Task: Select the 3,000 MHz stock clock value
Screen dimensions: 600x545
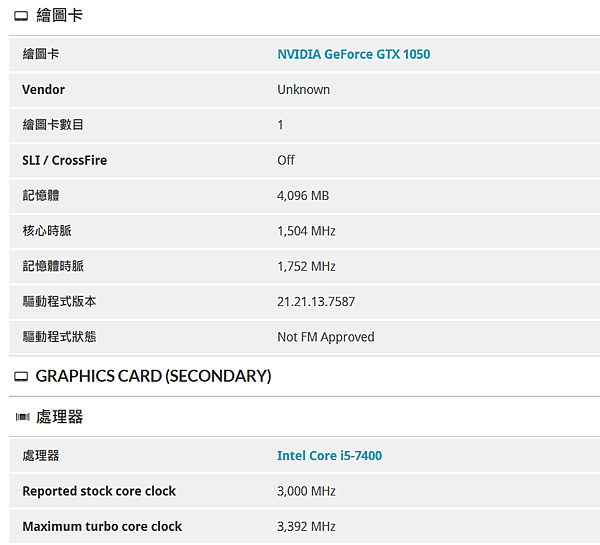Action: (307, 491)
